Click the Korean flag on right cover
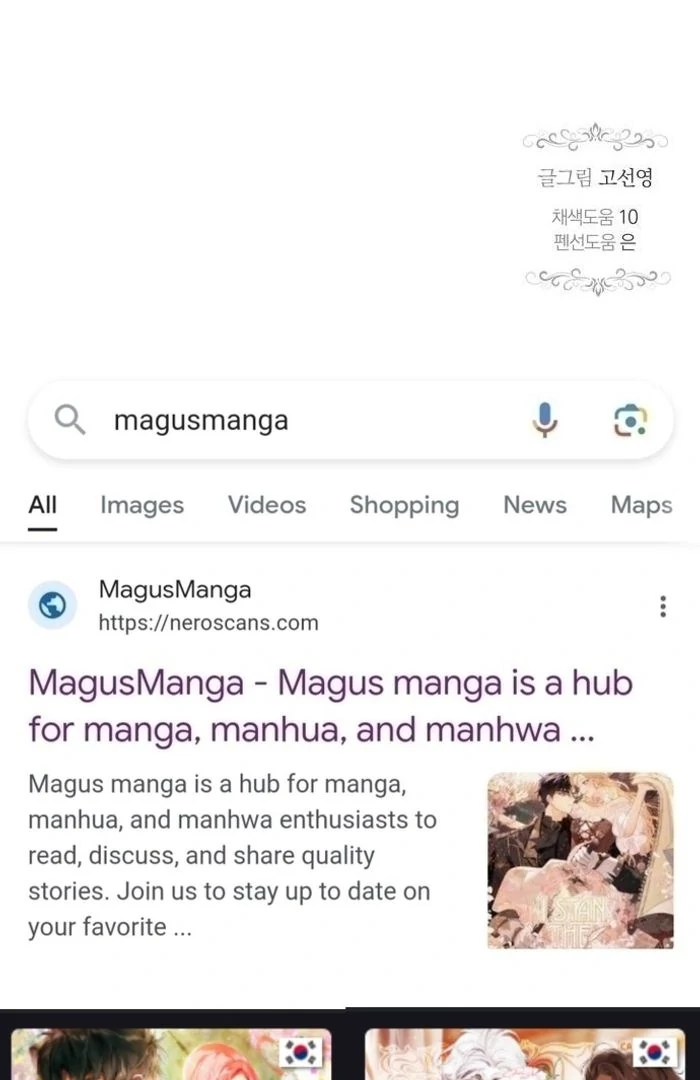Image resolution: width=700 pixels, height=1080 pixels. click(655, 1052)
